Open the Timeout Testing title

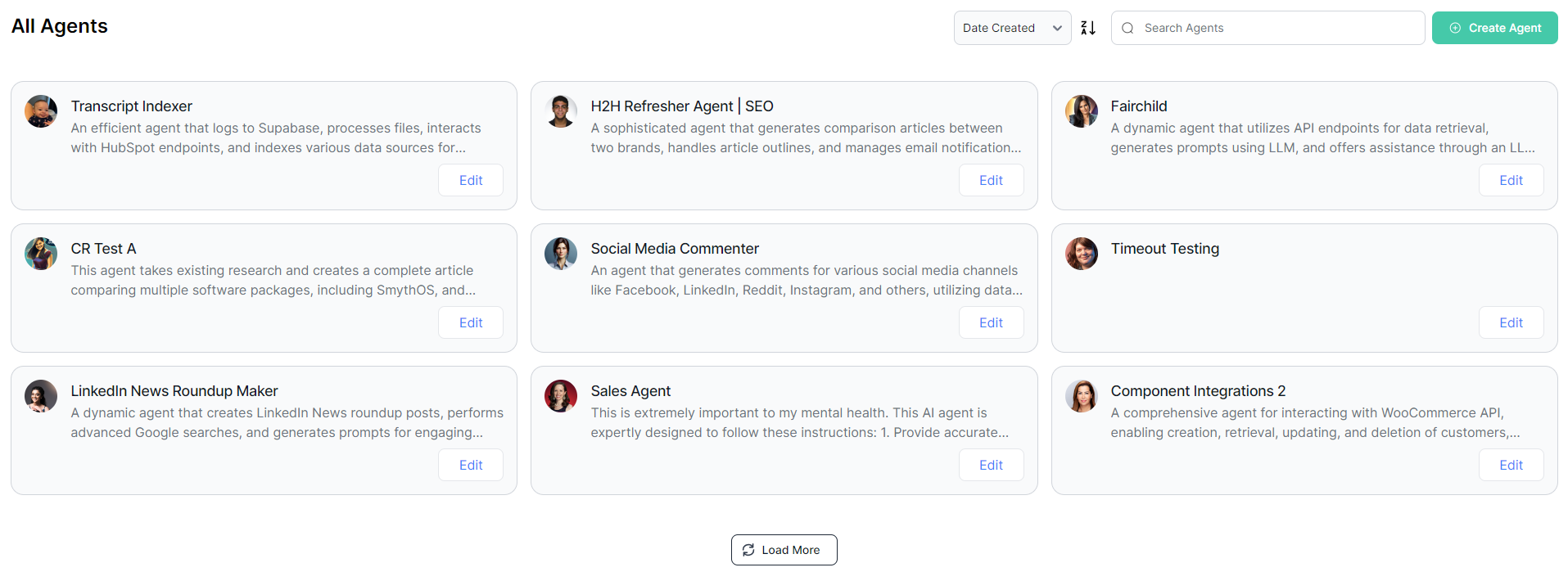[x=1164, y=249]
